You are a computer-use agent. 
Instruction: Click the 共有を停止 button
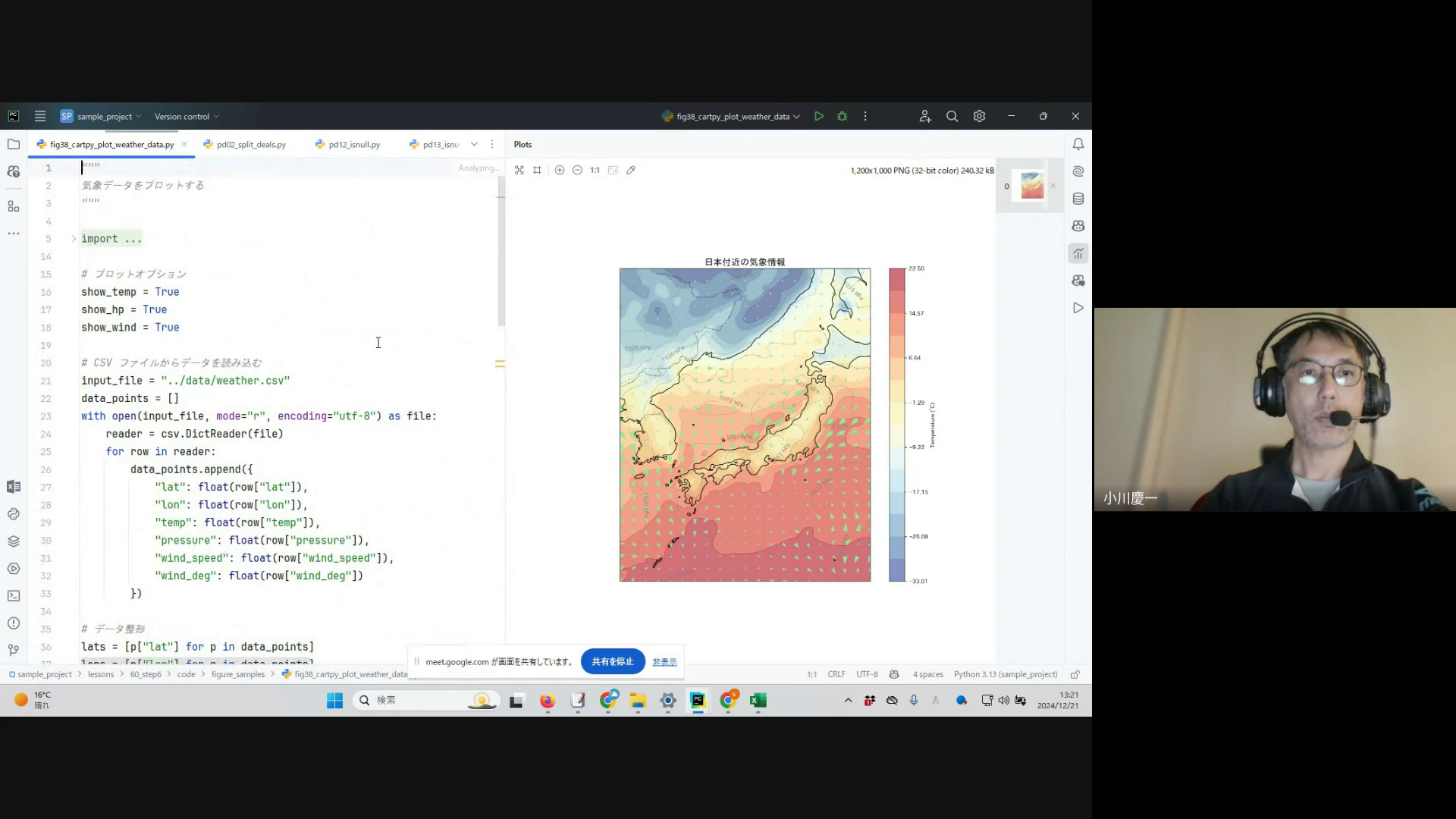click(x=612, y=661)
